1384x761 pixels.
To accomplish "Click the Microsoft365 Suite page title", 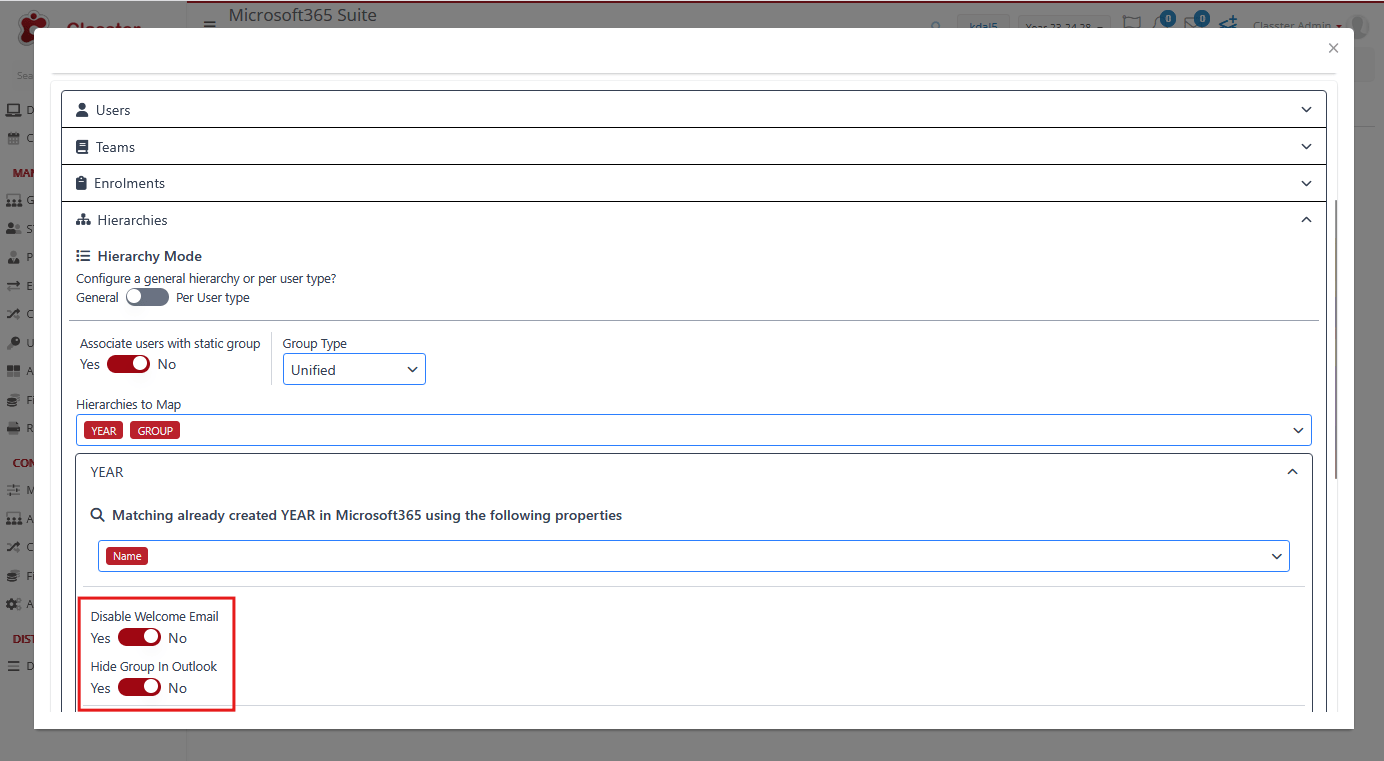I will 303,15.
